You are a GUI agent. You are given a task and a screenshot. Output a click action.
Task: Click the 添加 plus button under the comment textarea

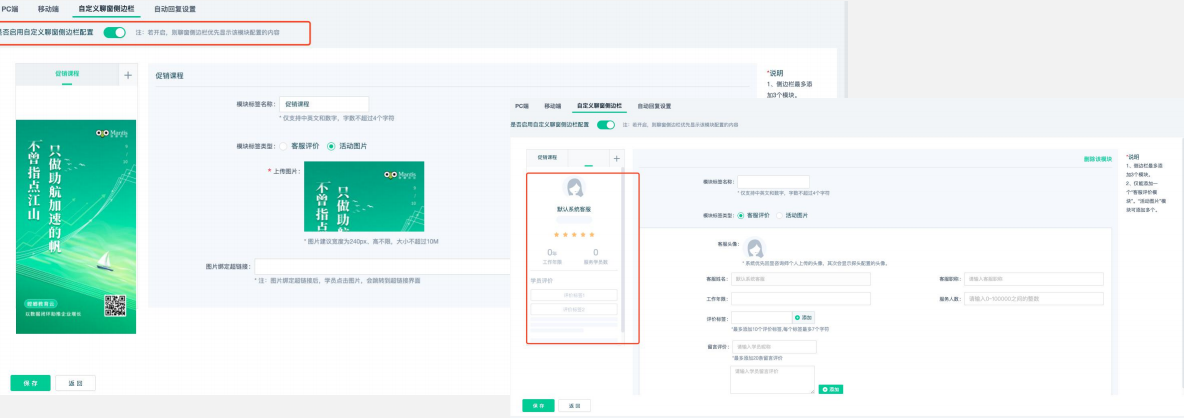click(x=831, y=388)
